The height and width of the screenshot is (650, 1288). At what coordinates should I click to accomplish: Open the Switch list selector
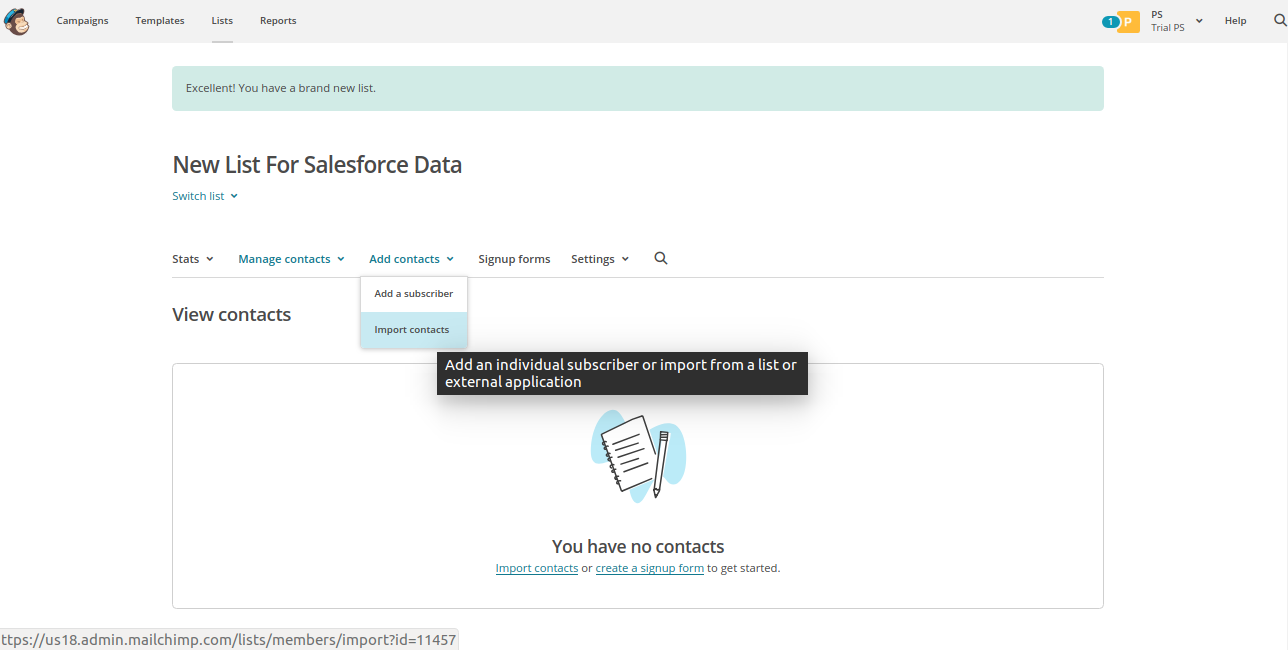click(x=205, y=196)
